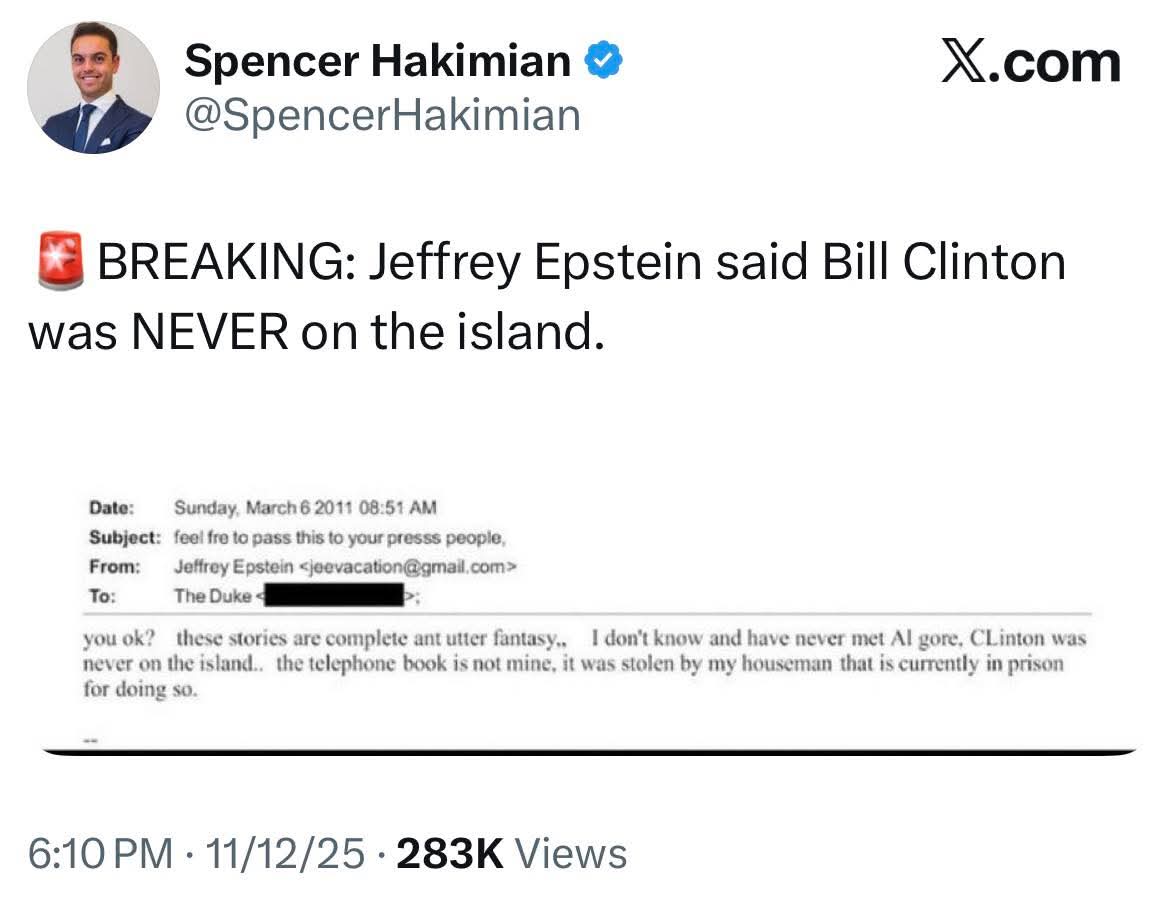The width and height of the screenshot is (1158, 899).
Task: Open the Spencer Hakimian display name
Action: pos(377,62)
